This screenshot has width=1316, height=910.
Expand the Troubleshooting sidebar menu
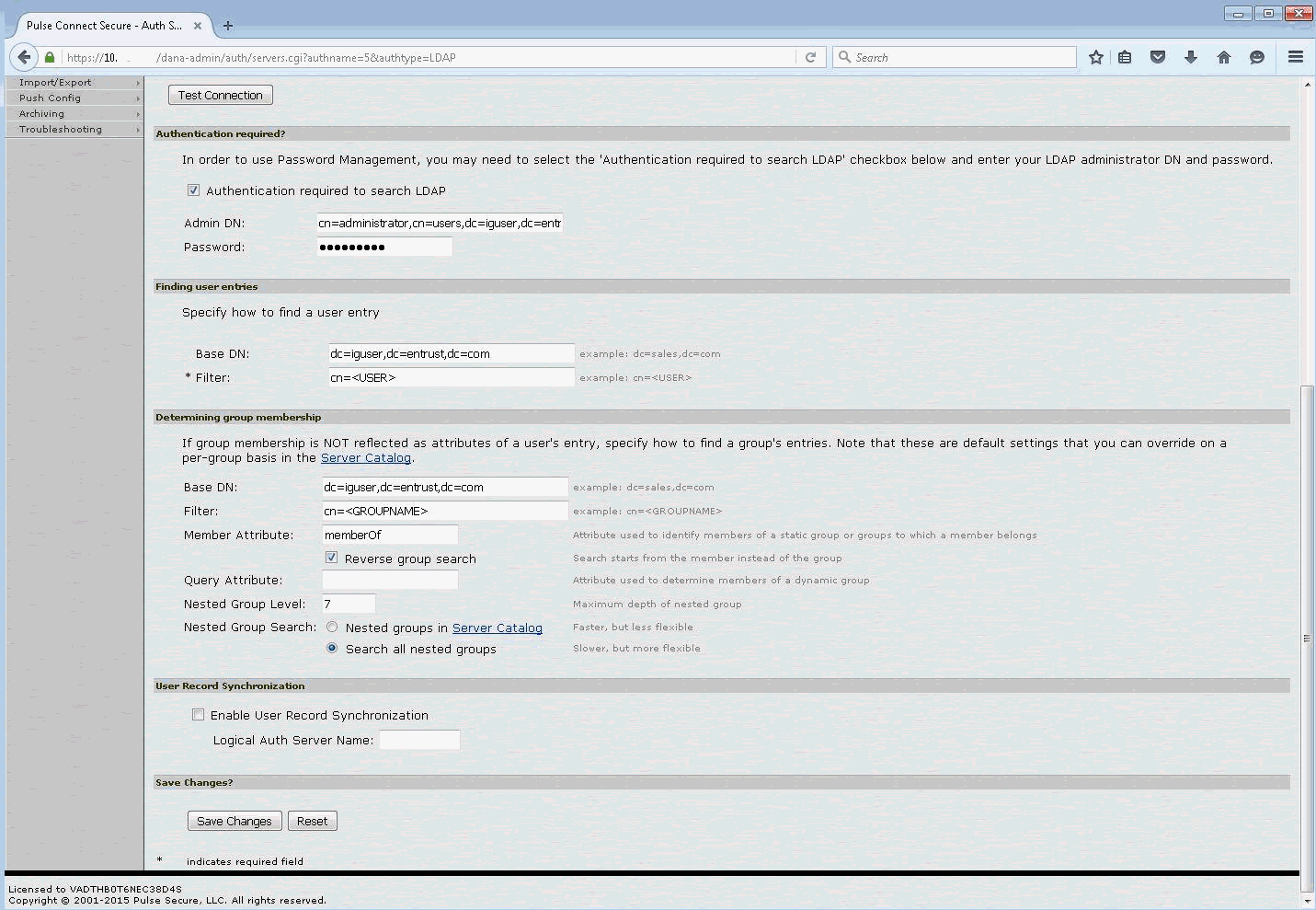[74, 130]
